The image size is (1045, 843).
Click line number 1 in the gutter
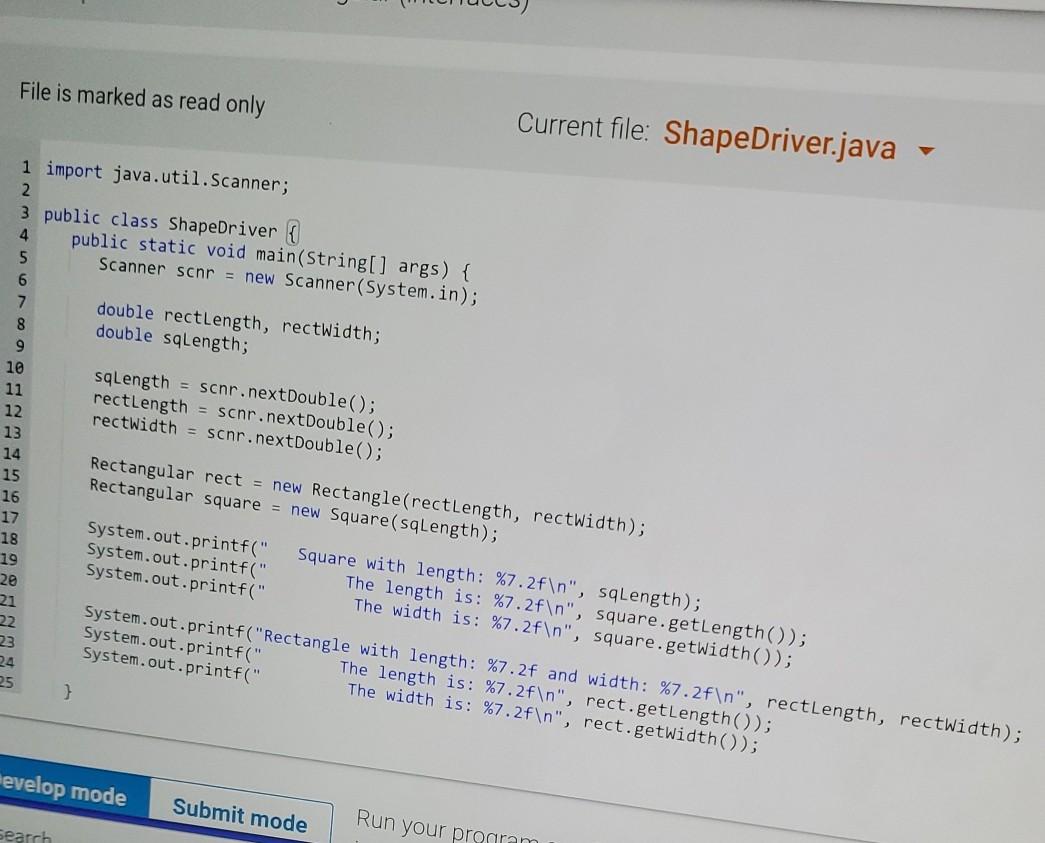(26, 166)
